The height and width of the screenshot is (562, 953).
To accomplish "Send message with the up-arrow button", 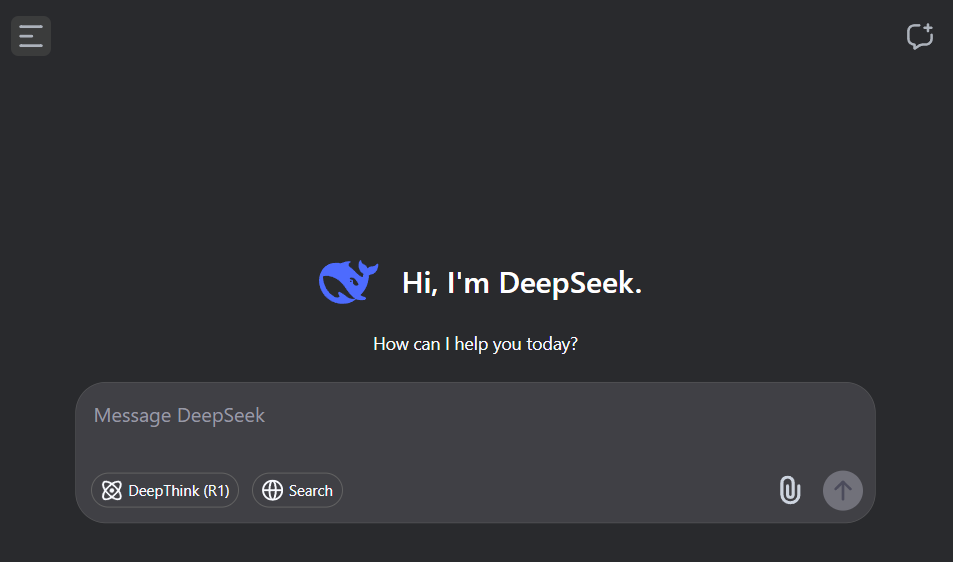I will [x=842, y=490].
